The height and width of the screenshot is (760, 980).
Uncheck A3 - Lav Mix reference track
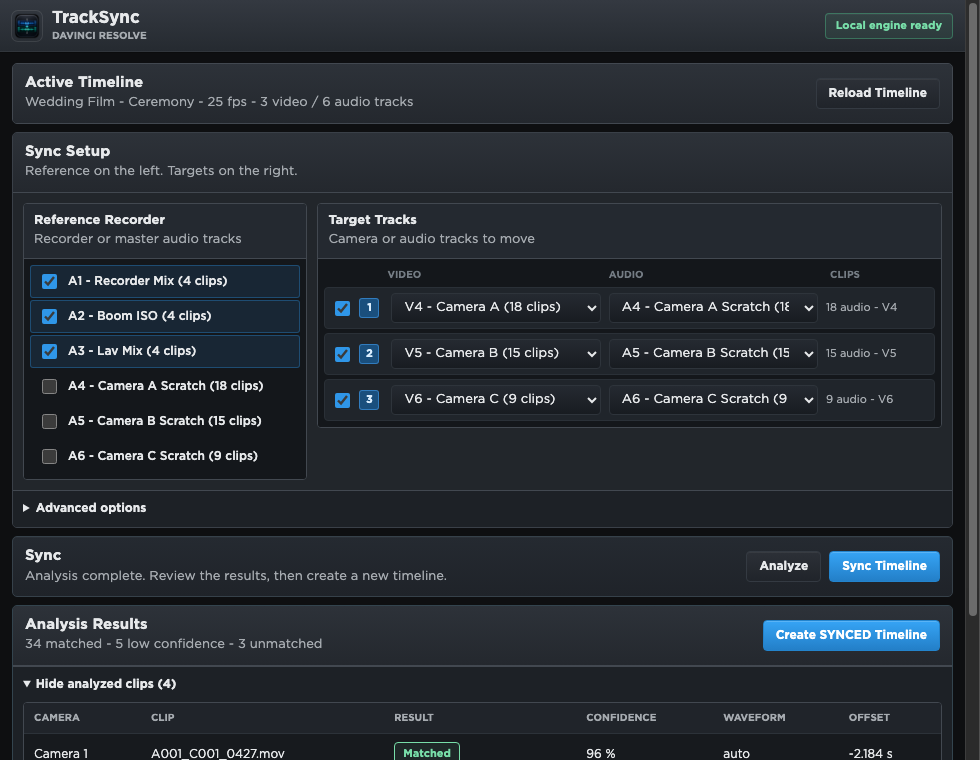(x=49, y=351)
